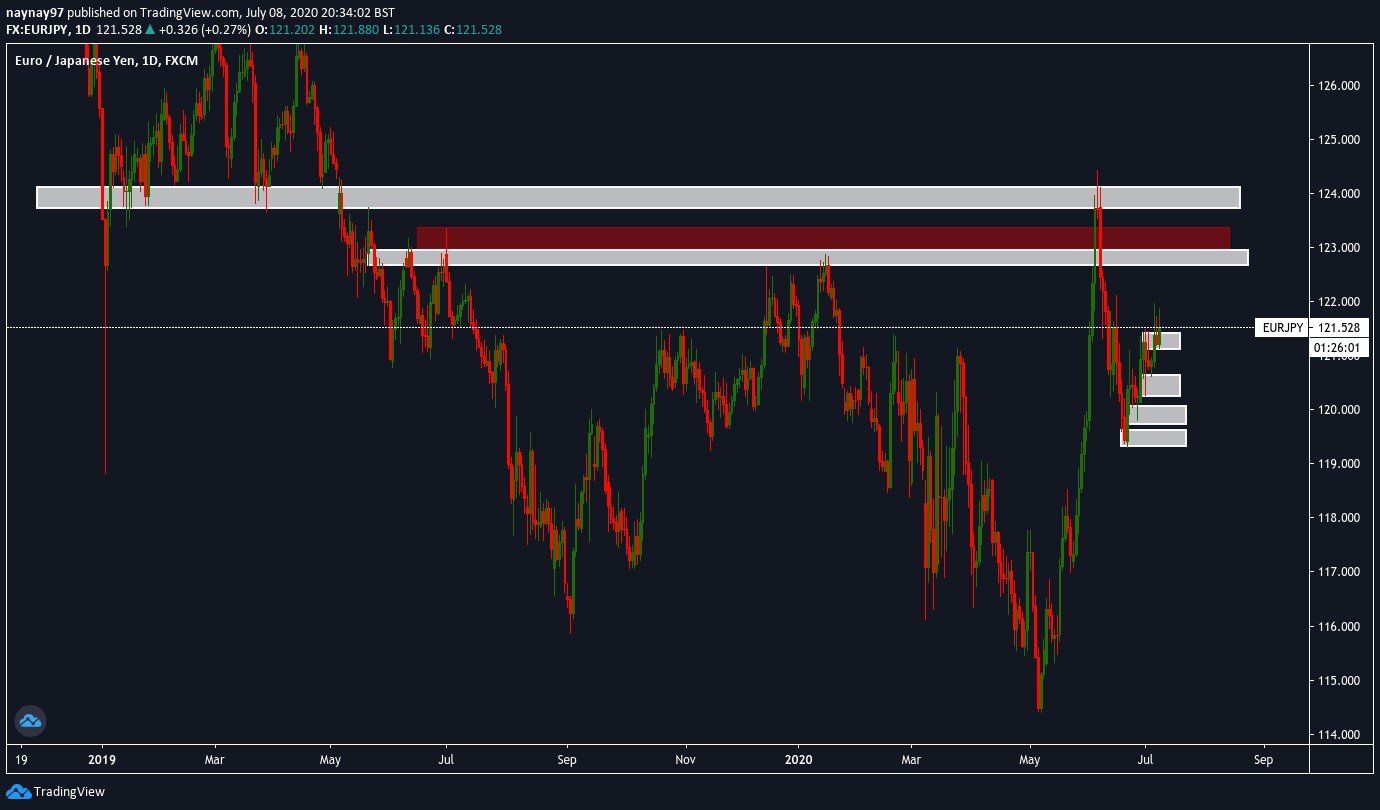
Task: Select the small gray box beneath current price line
Action: click(x=1161, y=341)
